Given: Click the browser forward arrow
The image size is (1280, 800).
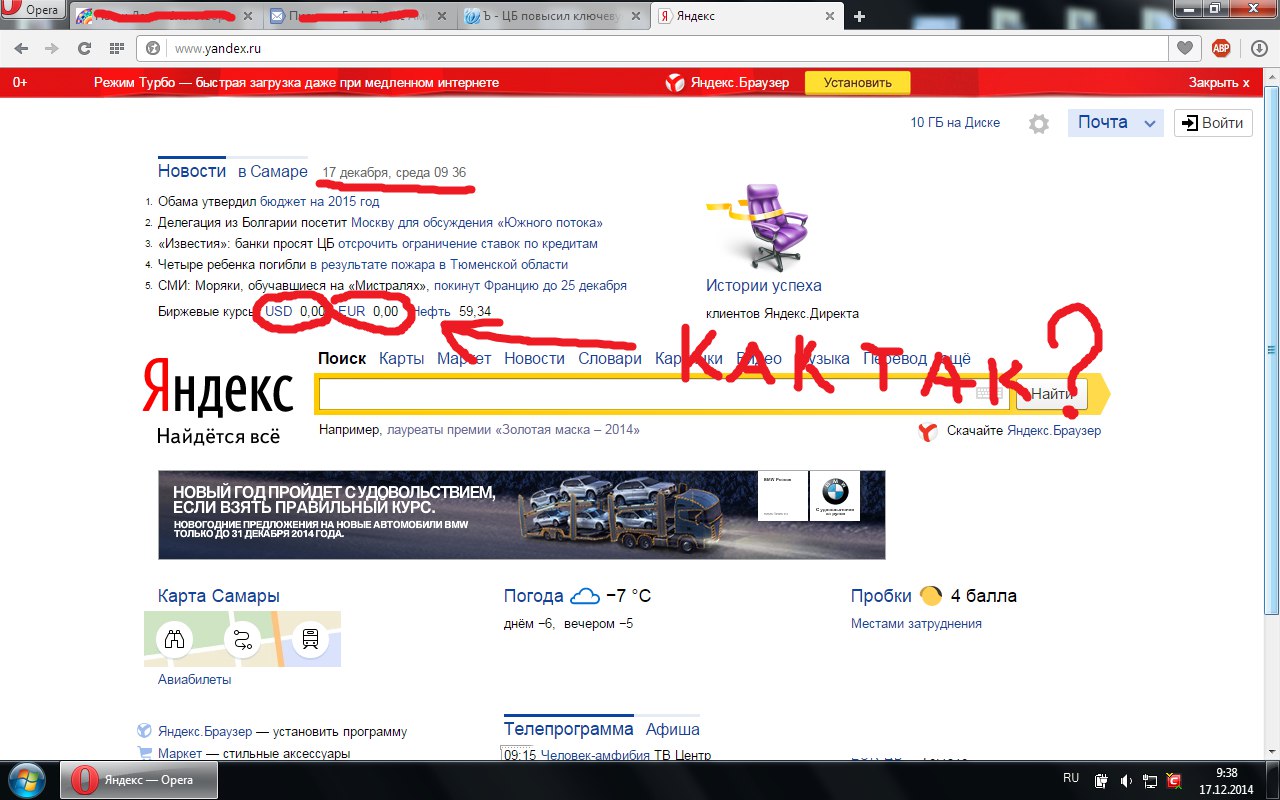Looking at the screenshot, I should 52,48.
